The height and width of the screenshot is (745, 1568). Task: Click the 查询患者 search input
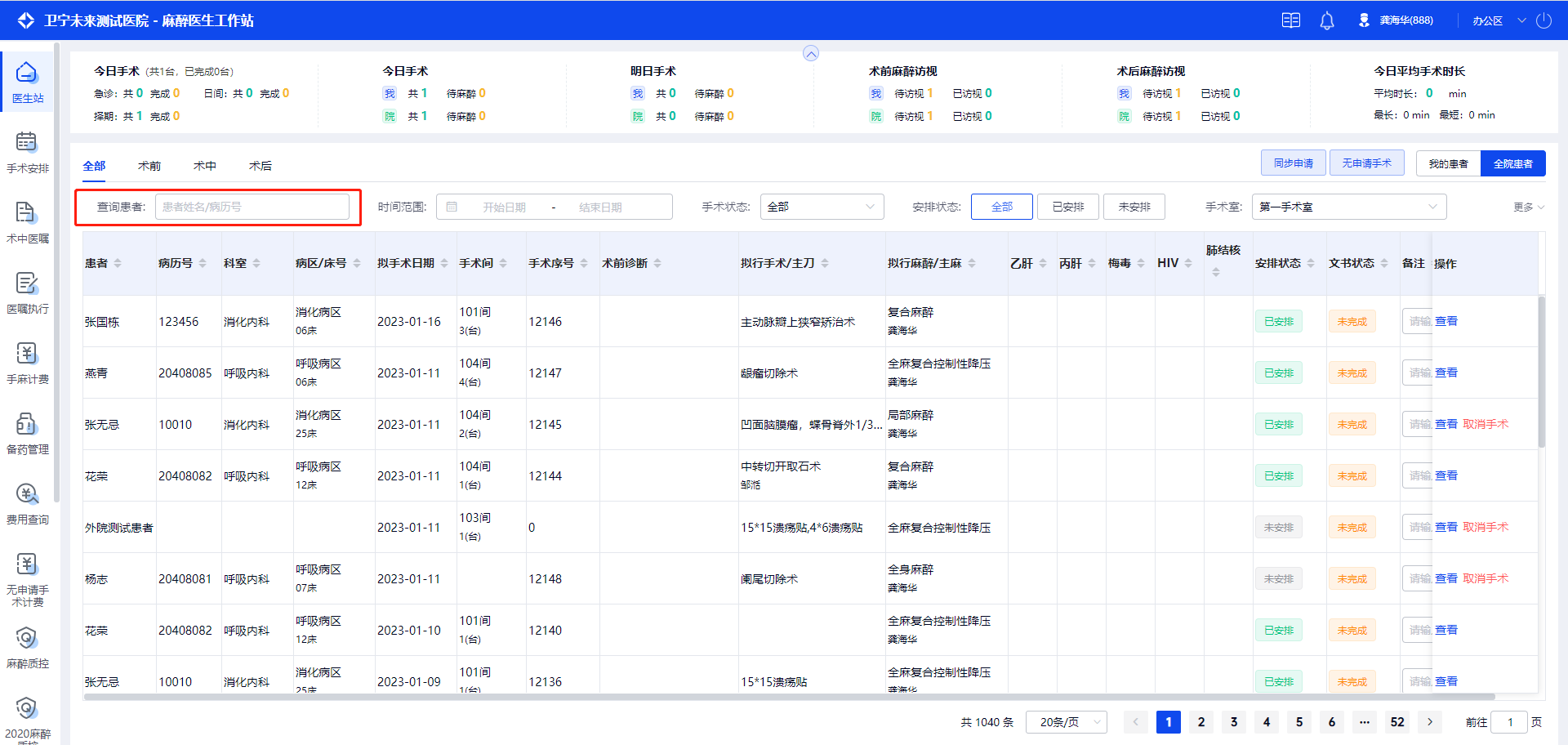click(x=252, y=207)
